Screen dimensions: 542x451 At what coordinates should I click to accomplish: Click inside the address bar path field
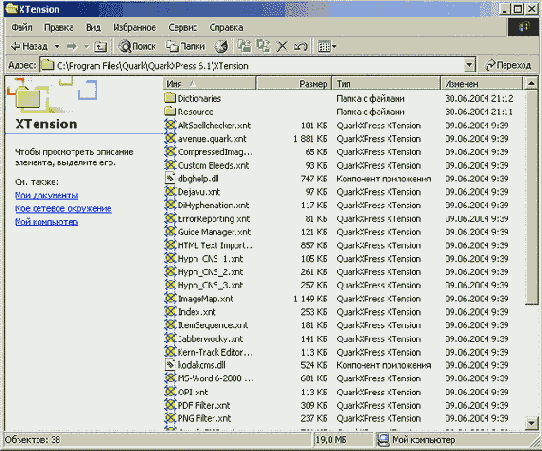pos(258,65)
